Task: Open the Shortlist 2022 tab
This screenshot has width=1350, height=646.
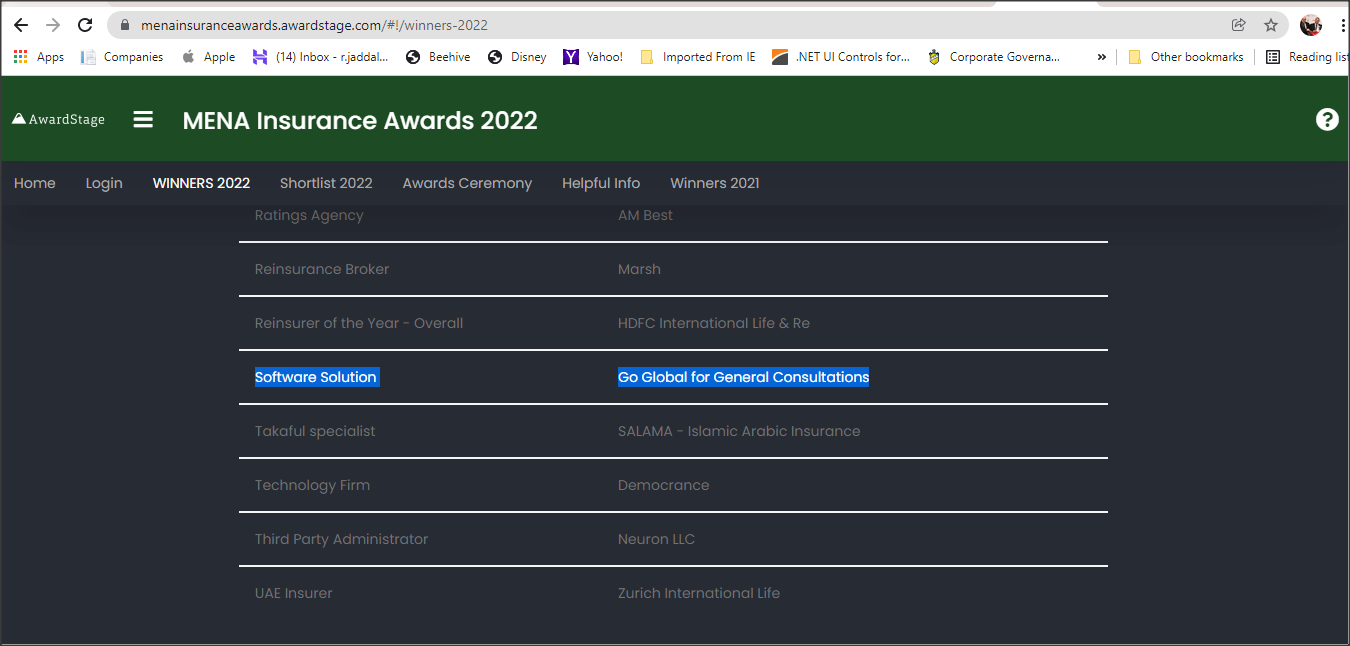Action: (x=326, y=183)
